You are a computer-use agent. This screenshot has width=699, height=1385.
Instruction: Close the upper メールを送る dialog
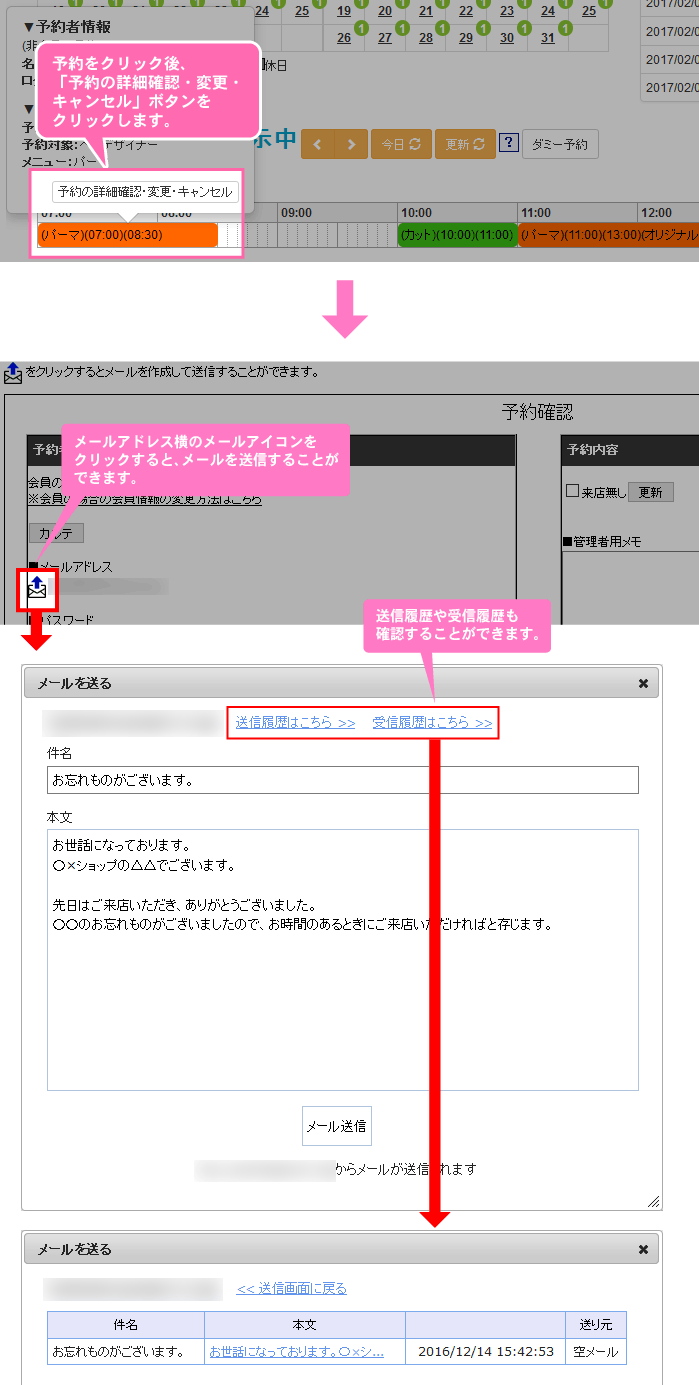(x=643, y=684)
